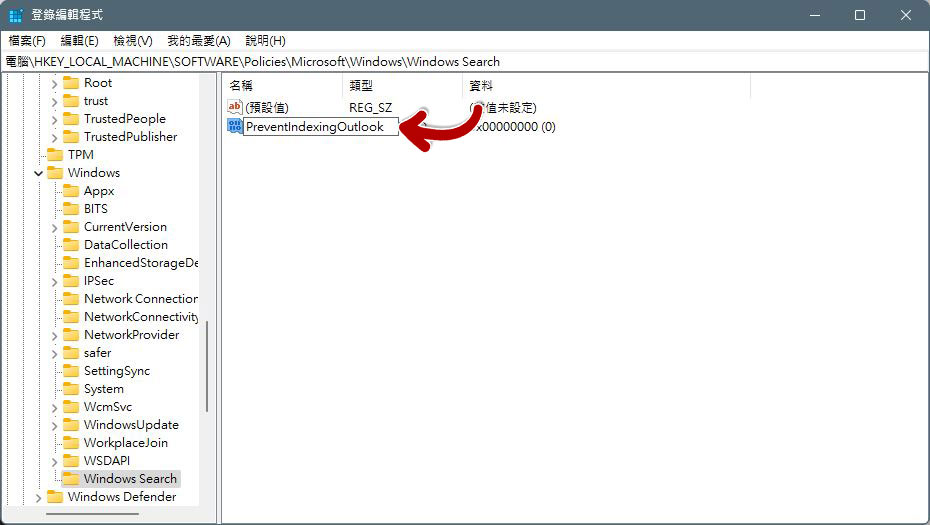Click the Windows folder icon

click(55, 173)
